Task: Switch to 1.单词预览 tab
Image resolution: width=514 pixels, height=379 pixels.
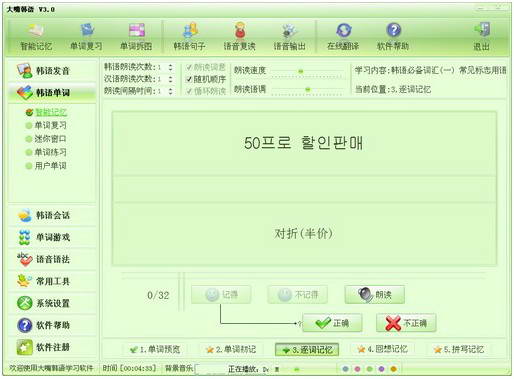Action: pos(155,349)
